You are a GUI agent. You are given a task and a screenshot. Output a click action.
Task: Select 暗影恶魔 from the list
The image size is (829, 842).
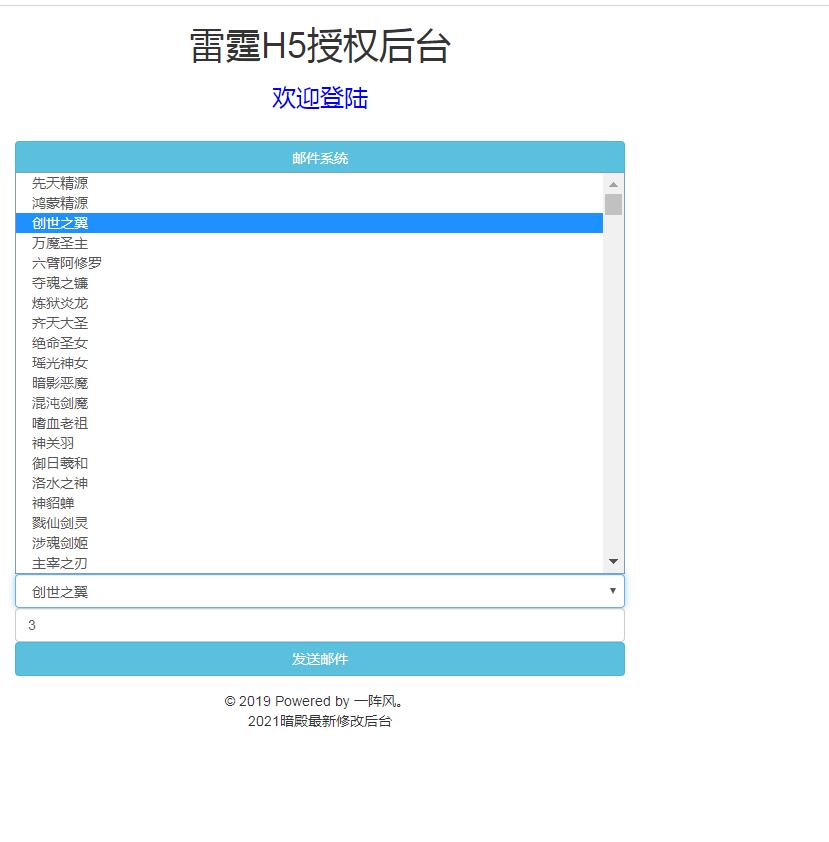point(60,383)
